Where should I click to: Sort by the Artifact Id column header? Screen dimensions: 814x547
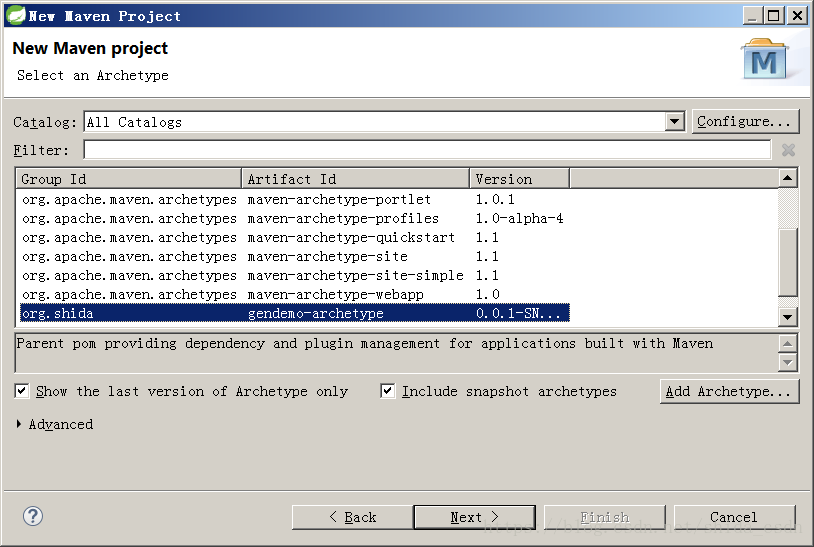(x=356, y=179)
